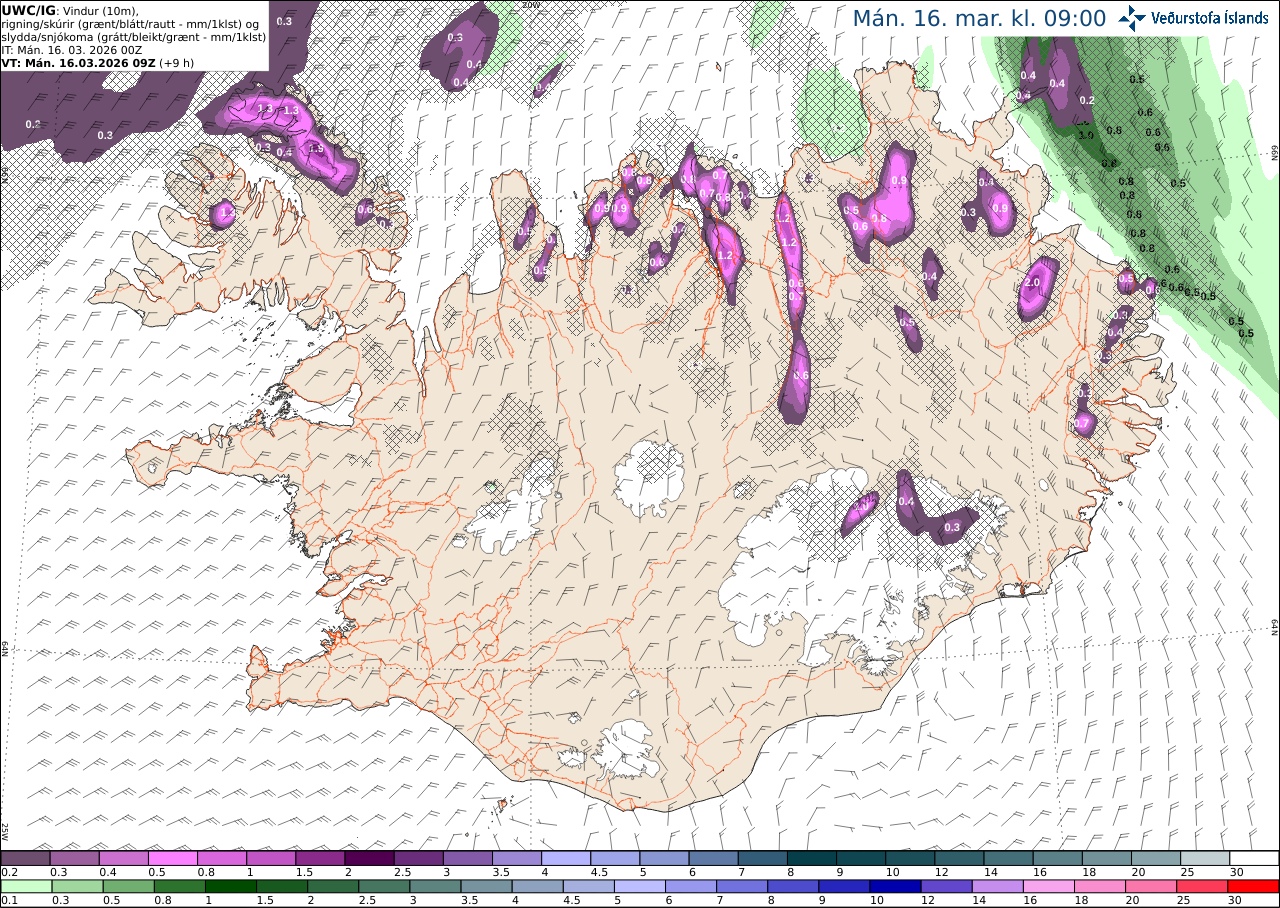Select lower legend swatch above the 14 label
Viewport: 1280px width, 908px height.
(x=997, y=886)
